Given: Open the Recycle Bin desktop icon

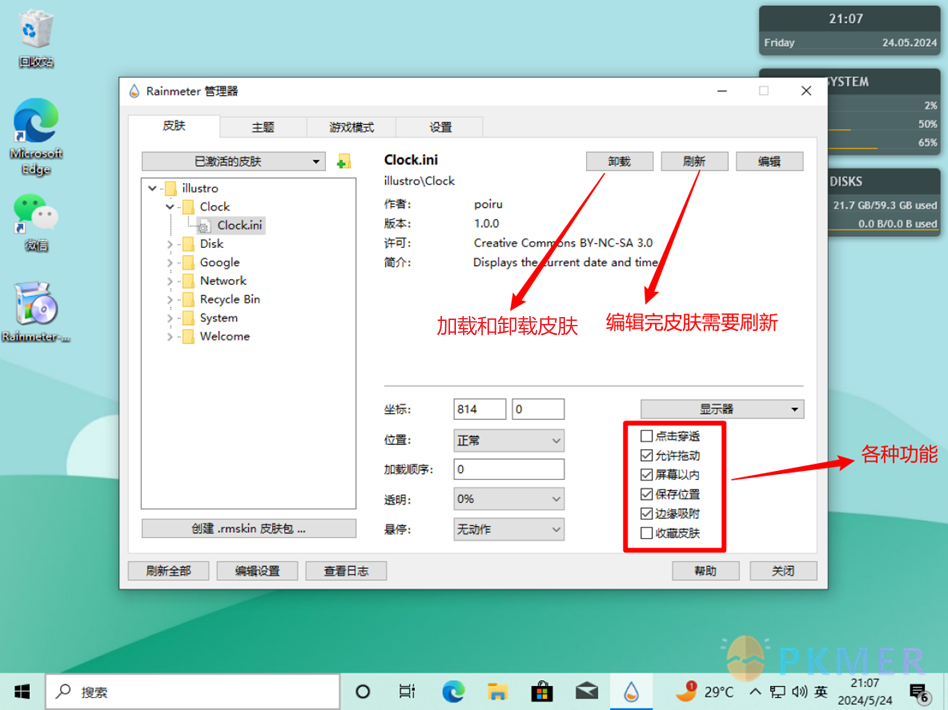Looking at the screenshot, I should (x=36, y=37).
